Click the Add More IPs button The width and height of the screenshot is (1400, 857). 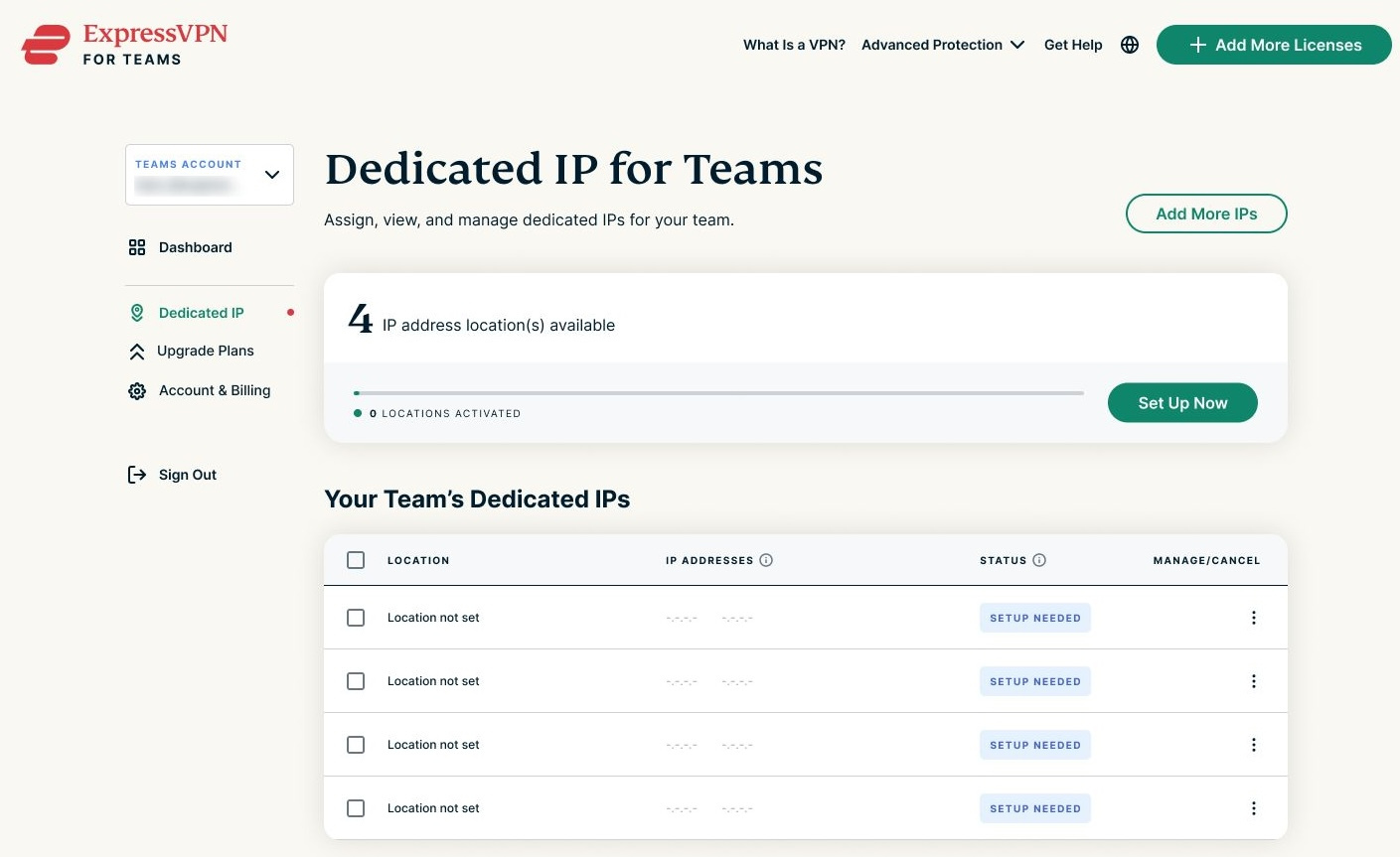click(x=1206, y=214)
